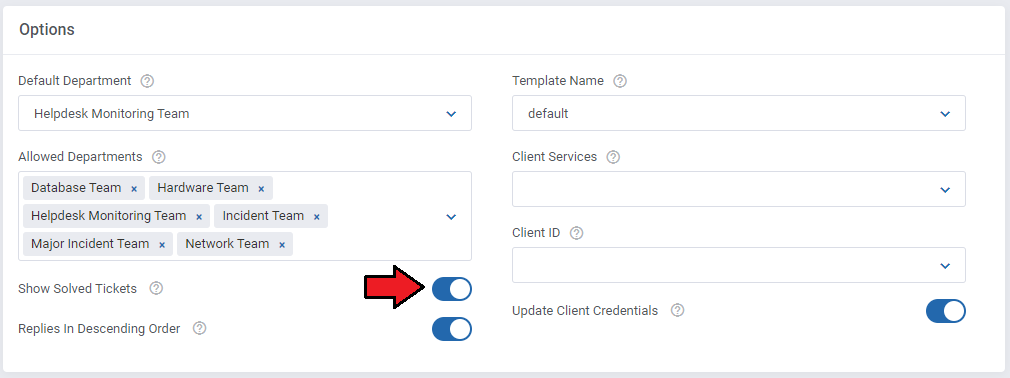Click the Database Team tag label
The image size is (1010, 378).
76,188
